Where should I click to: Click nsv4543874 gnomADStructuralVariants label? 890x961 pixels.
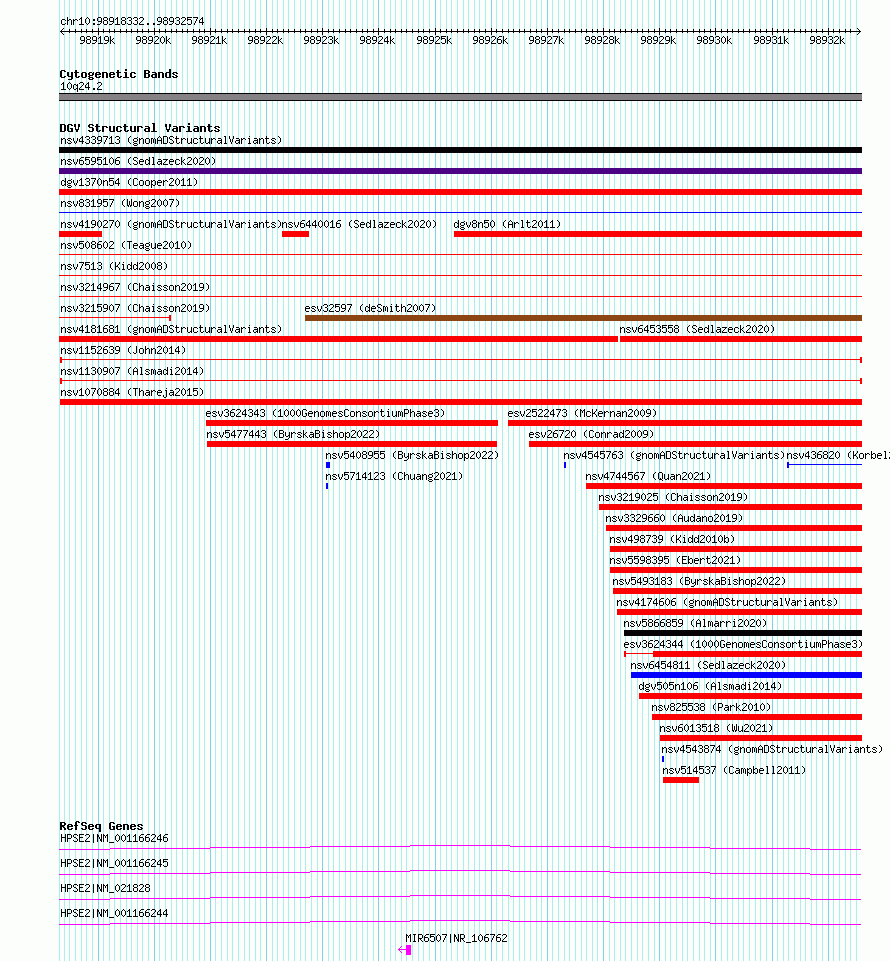772,749
